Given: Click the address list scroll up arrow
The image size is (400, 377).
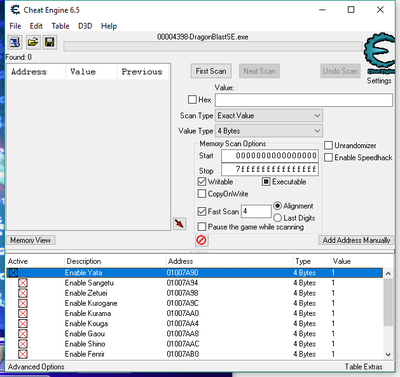Looking at the screenshot, I should pos(388,274).
